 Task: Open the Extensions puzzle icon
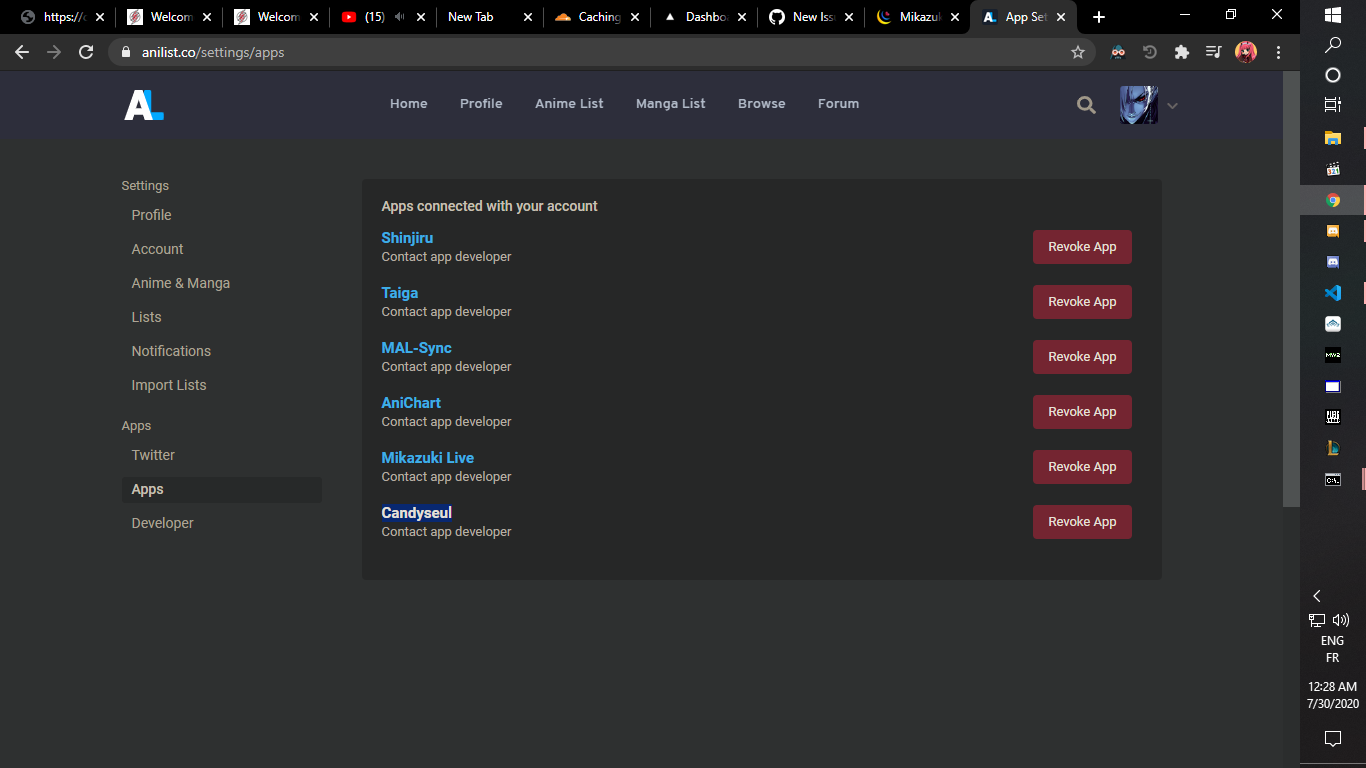(x=1182, y=52)
